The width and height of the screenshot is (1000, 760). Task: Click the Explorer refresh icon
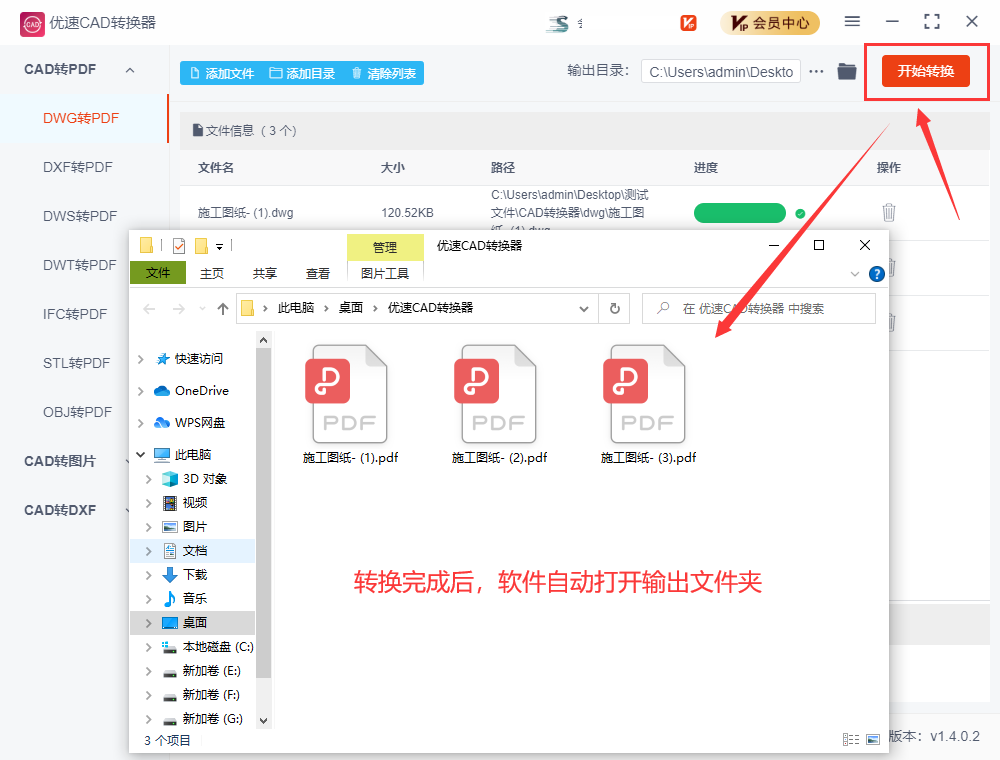point(615,309)
